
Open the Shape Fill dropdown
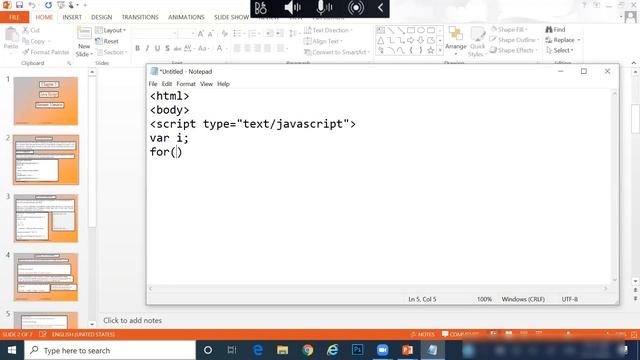click(x=509, y=29)
